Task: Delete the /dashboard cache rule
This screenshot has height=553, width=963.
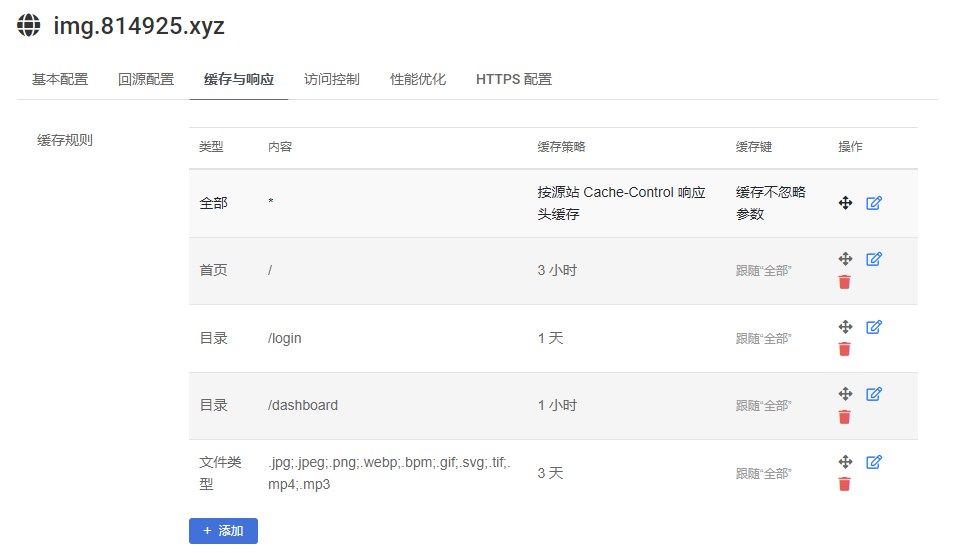Action: click(845, 417)
